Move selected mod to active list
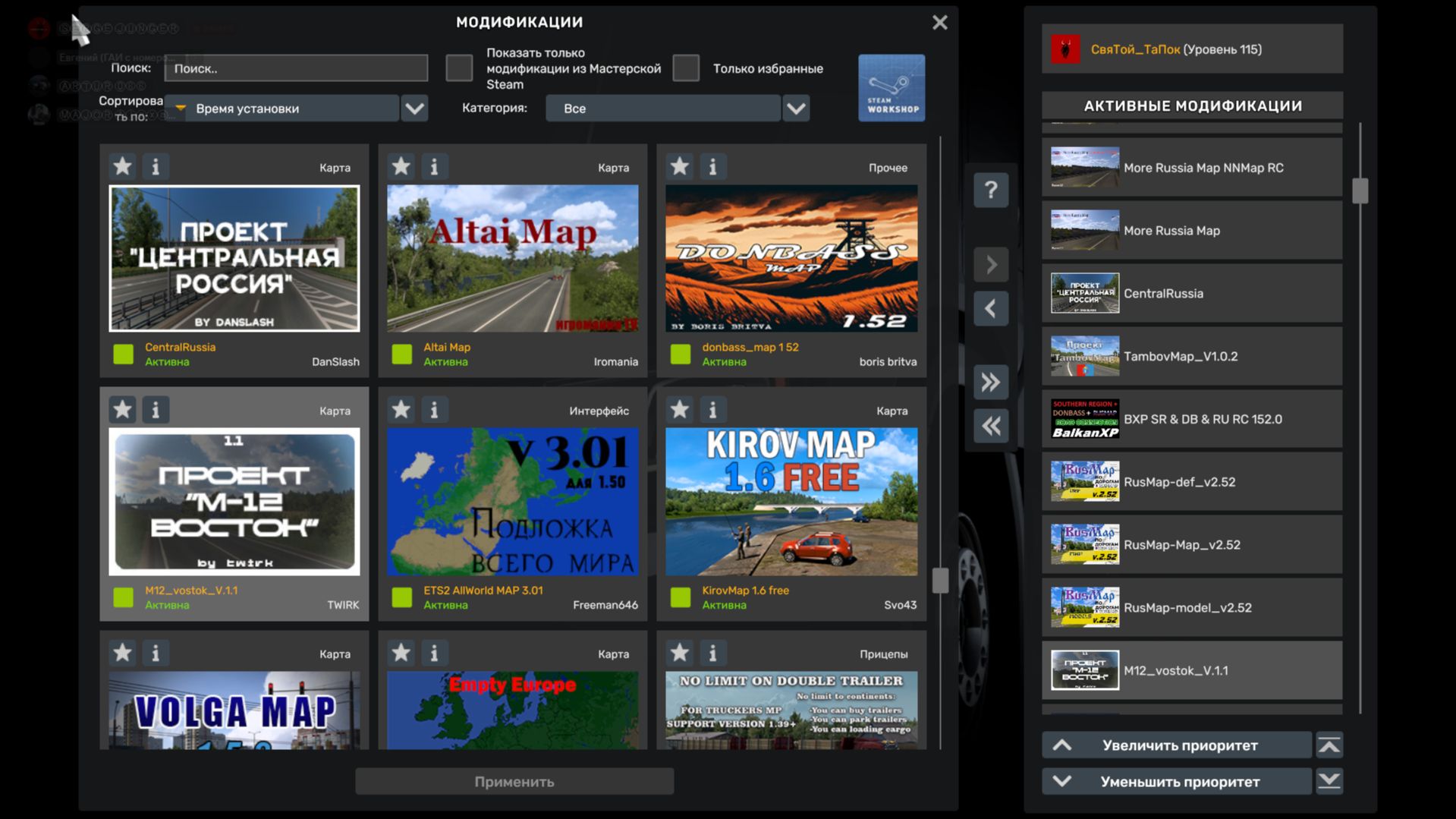This screenshot has width=1456, height=819. [991, 265]
